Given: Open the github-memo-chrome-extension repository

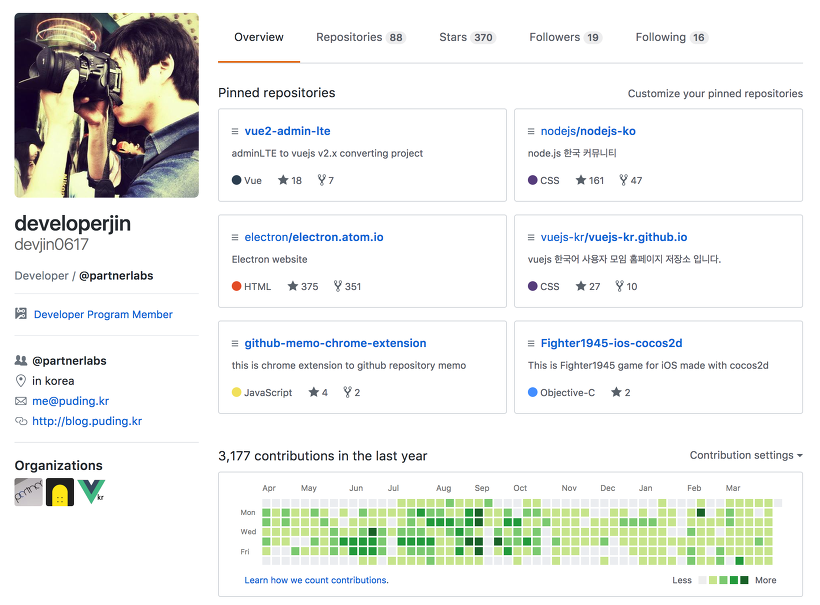Looking at the screenshot, I should 335,344.
